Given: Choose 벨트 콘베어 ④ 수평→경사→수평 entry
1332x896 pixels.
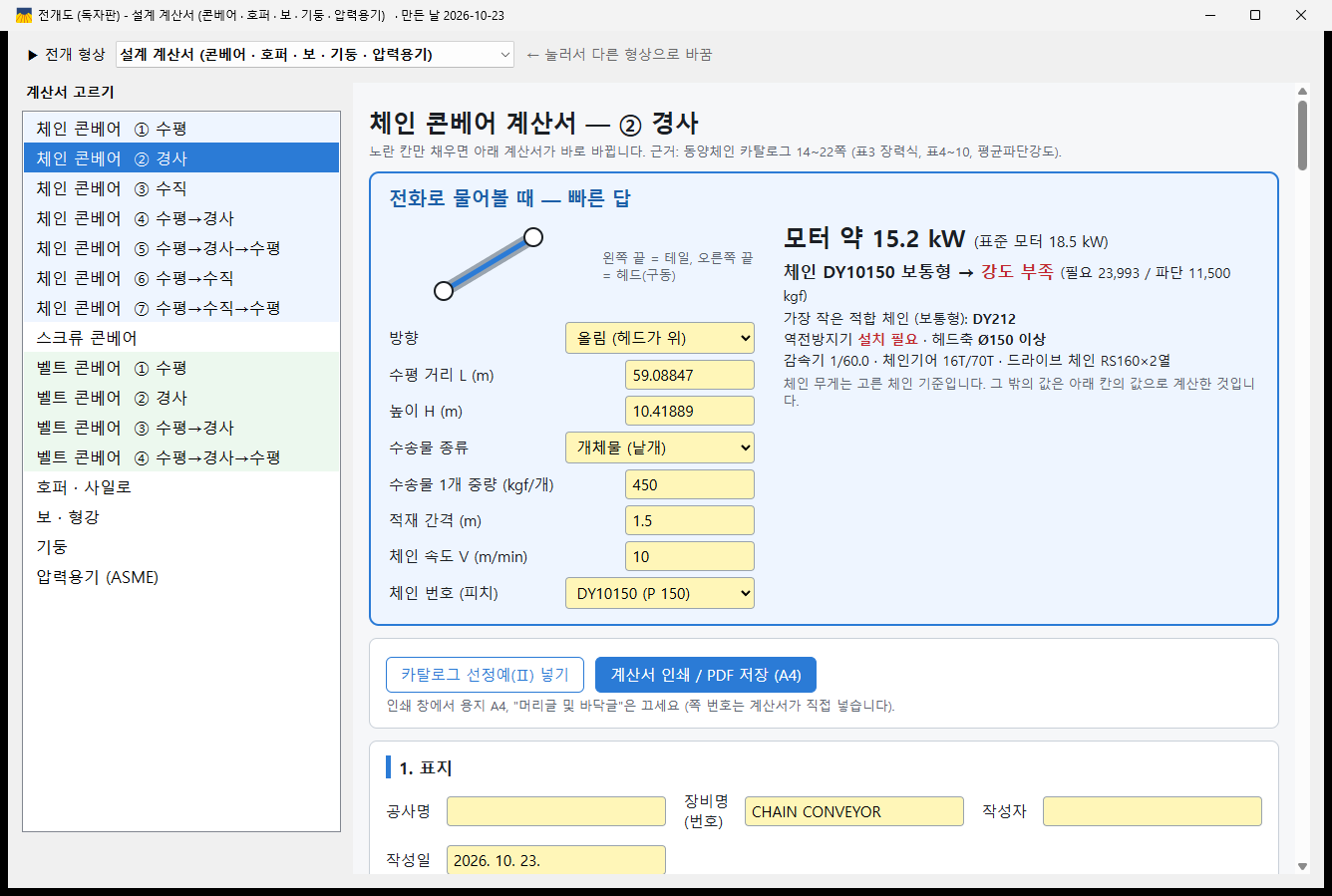Looking at the screenshot, I should tap(181, 457).
